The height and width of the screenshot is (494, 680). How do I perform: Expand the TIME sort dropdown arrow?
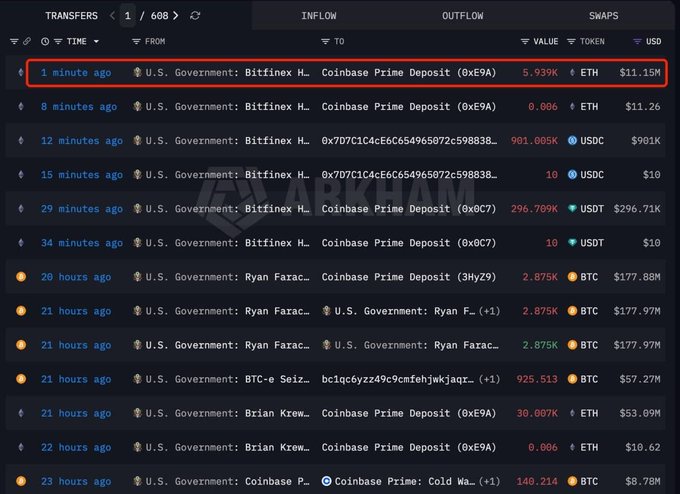pos(96,42)
